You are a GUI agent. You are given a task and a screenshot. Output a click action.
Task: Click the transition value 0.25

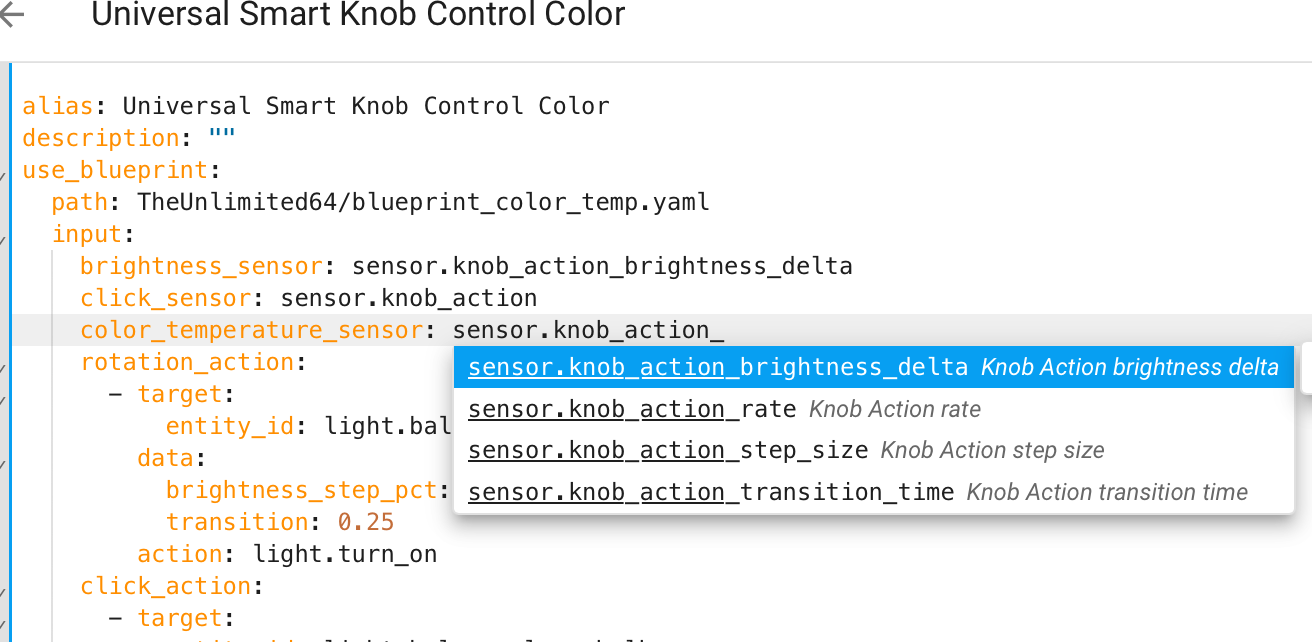coord(365,522)
